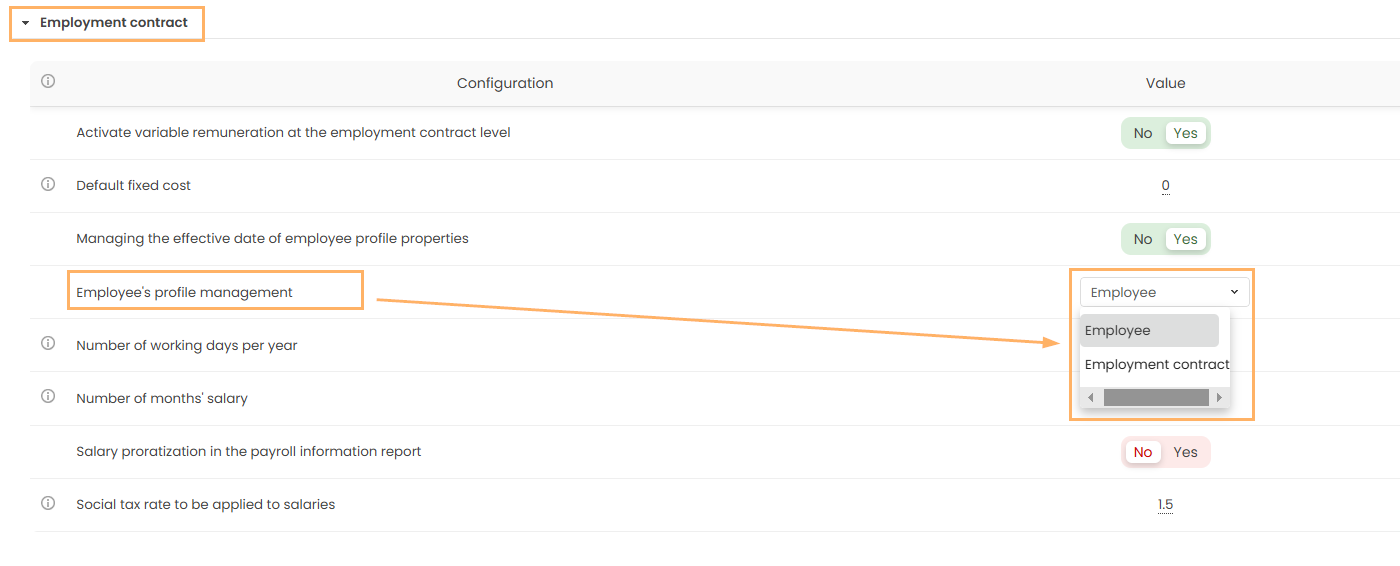
Task: Collapse the Employment contract section arrow
Action: click(x=25, y=23)
